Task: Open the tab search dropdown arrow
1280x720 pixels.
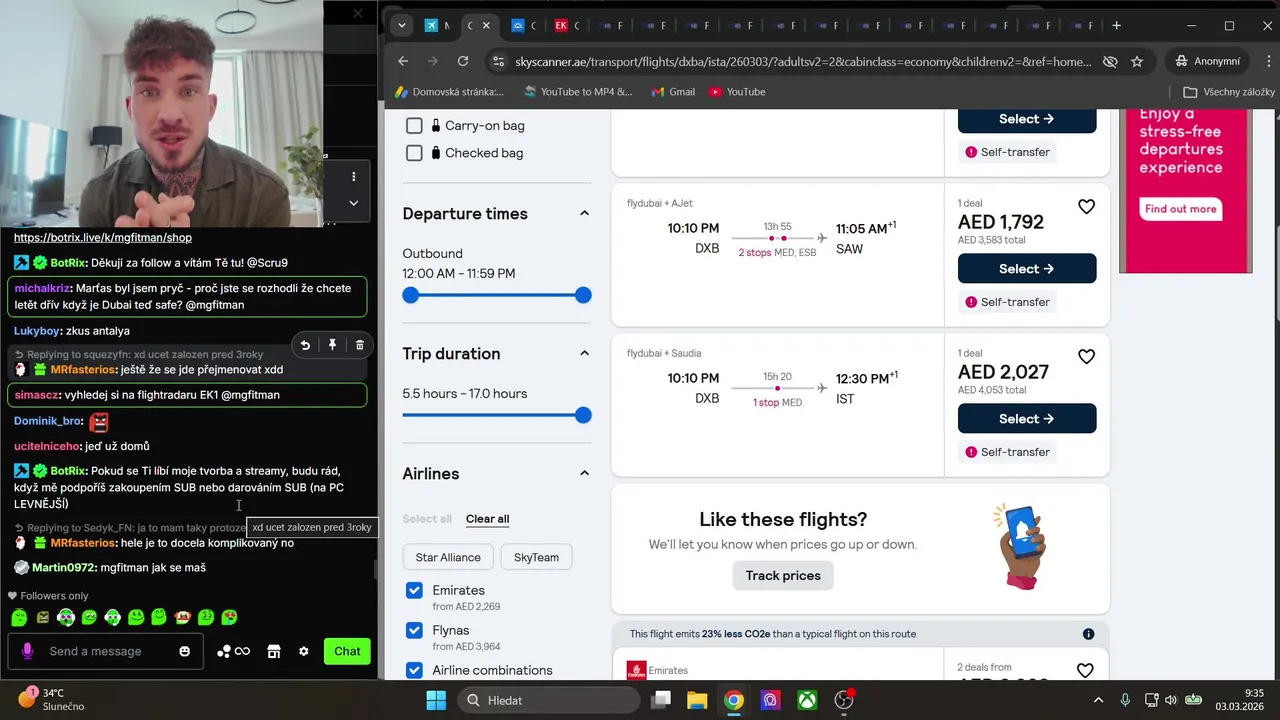Action: pyautogui.click(x=402, y=25)
